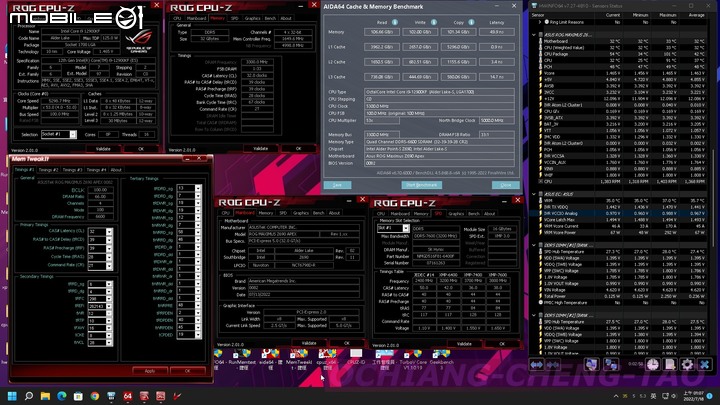Open the tREFI dropdown in MemTweakIt
The width and height of the screenshot is (720, 405).
[109, 306]
